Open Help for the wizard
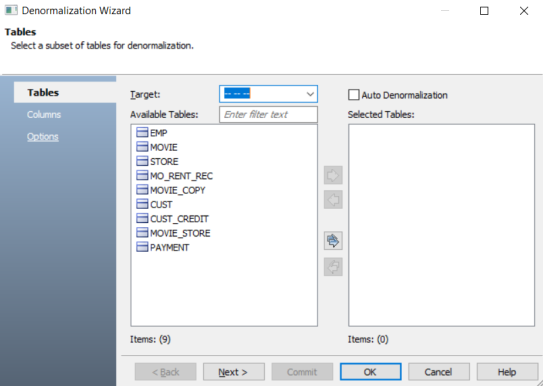Image resolution: width=543 pixels, height=386 pixels. click(507, 372)
